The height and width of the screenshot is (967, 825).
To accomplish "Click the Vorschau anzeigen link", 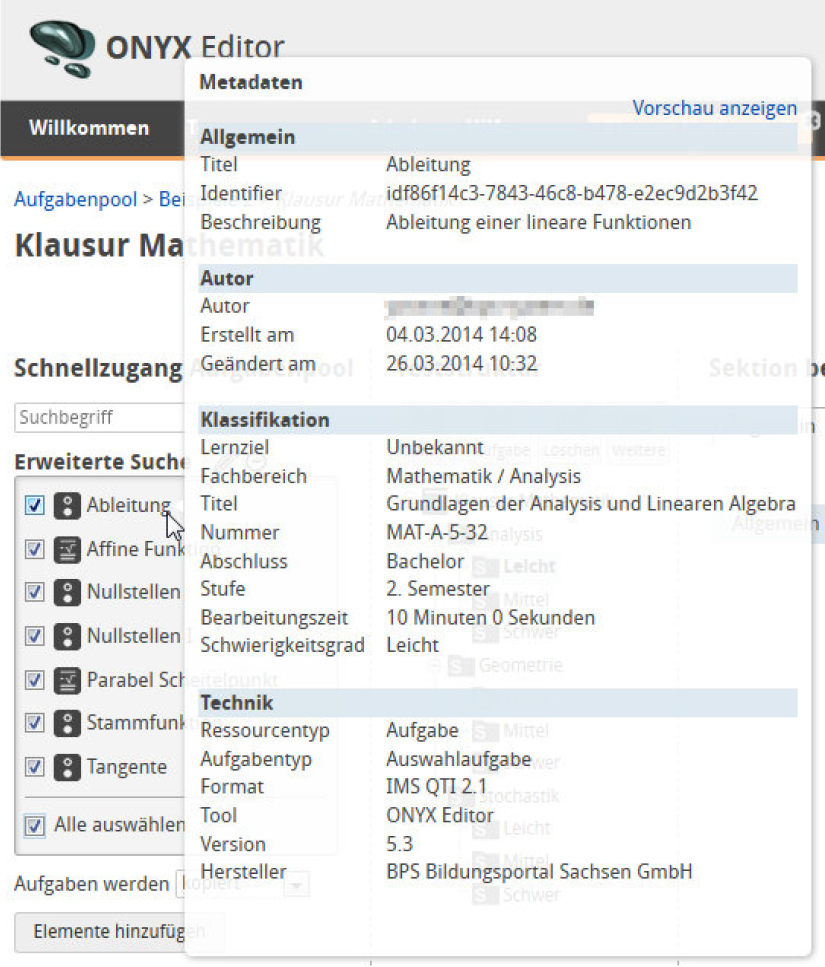I will pyautogui.click(x=714, y=108).
